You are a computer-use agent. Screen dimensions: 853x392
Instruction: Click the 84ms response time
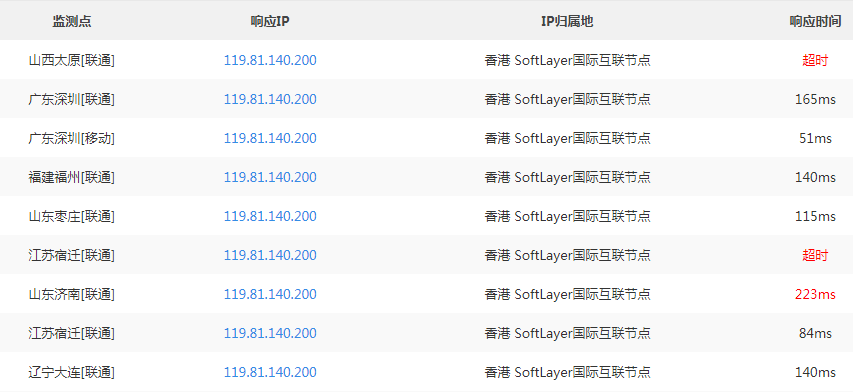[x=815, y=333]
